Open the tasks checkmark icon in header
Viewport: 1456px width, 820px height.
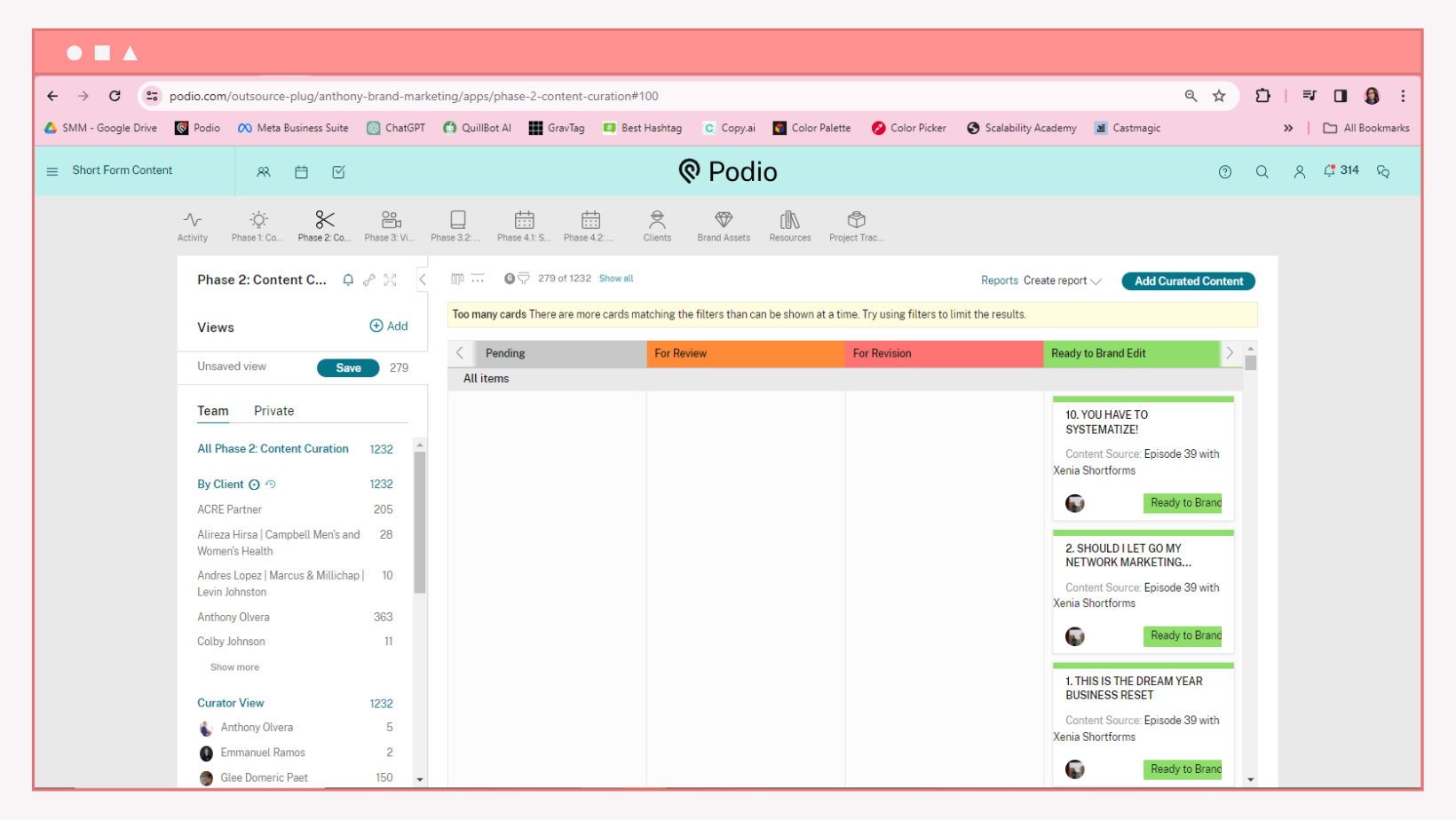[x=339, y=172]
